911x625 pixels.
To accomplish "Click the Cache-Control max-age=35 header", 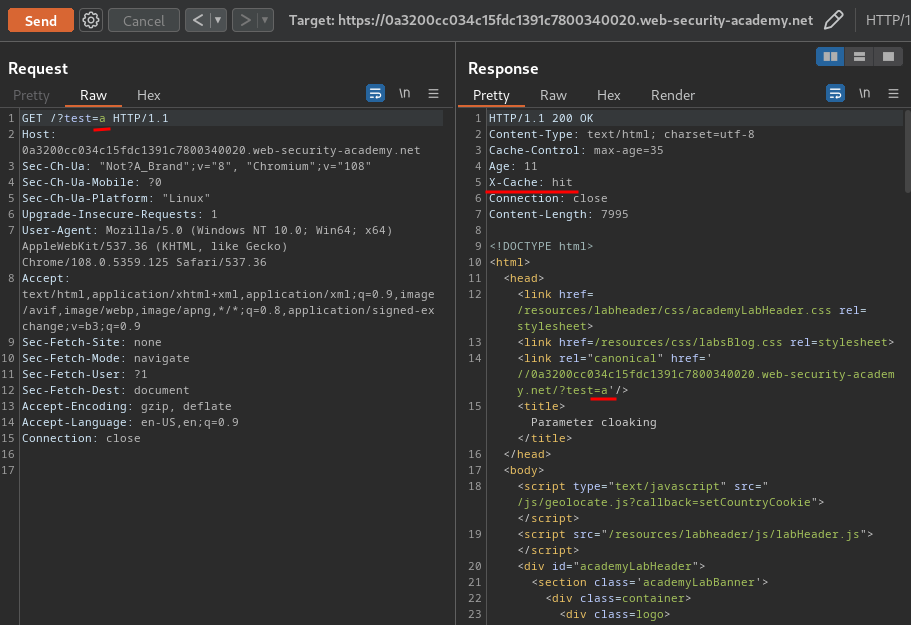I will [x=576, y=150].
